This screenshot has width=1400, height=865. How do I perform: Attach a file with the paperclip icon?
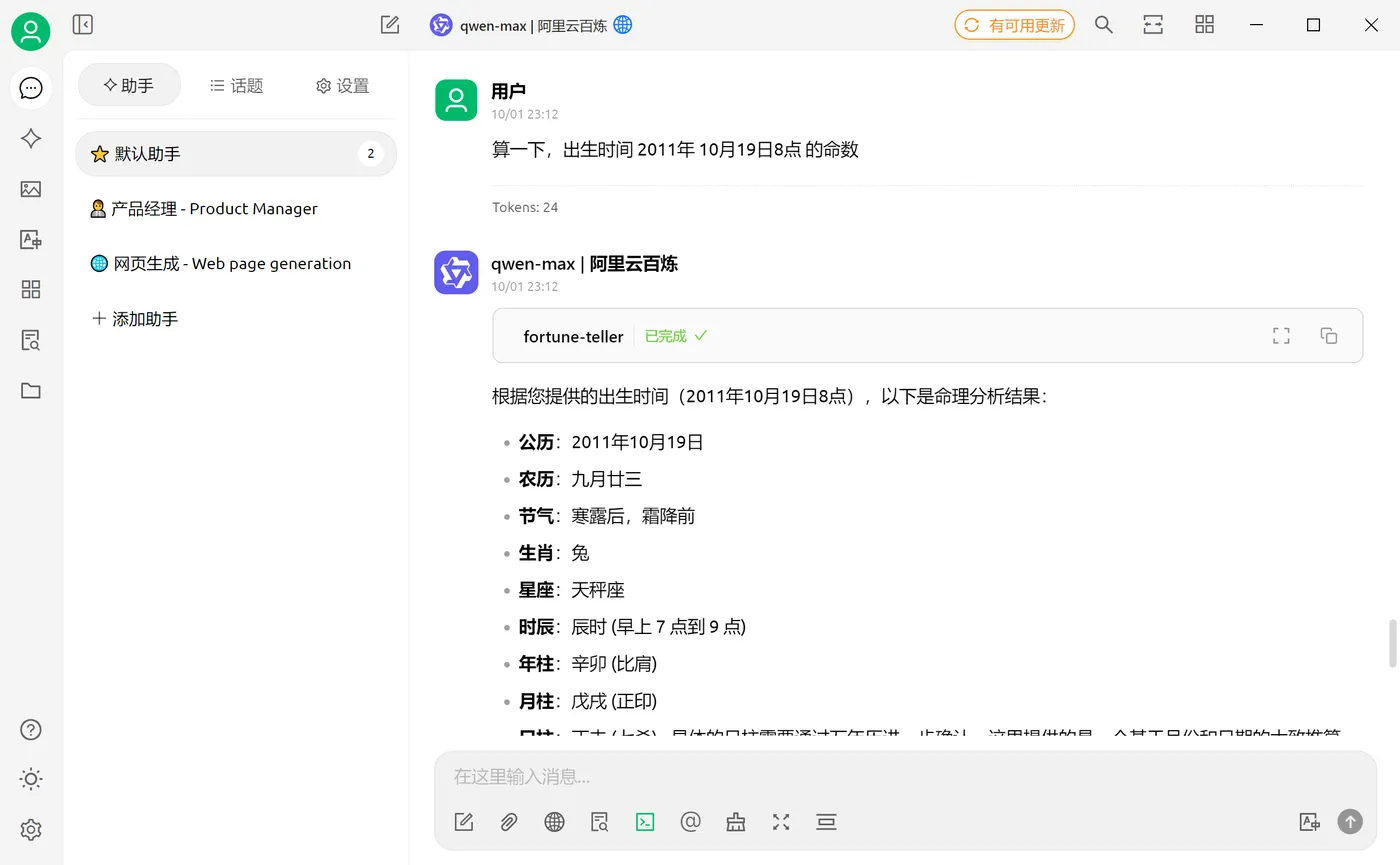pyautogui.click(x=508, y=821)
